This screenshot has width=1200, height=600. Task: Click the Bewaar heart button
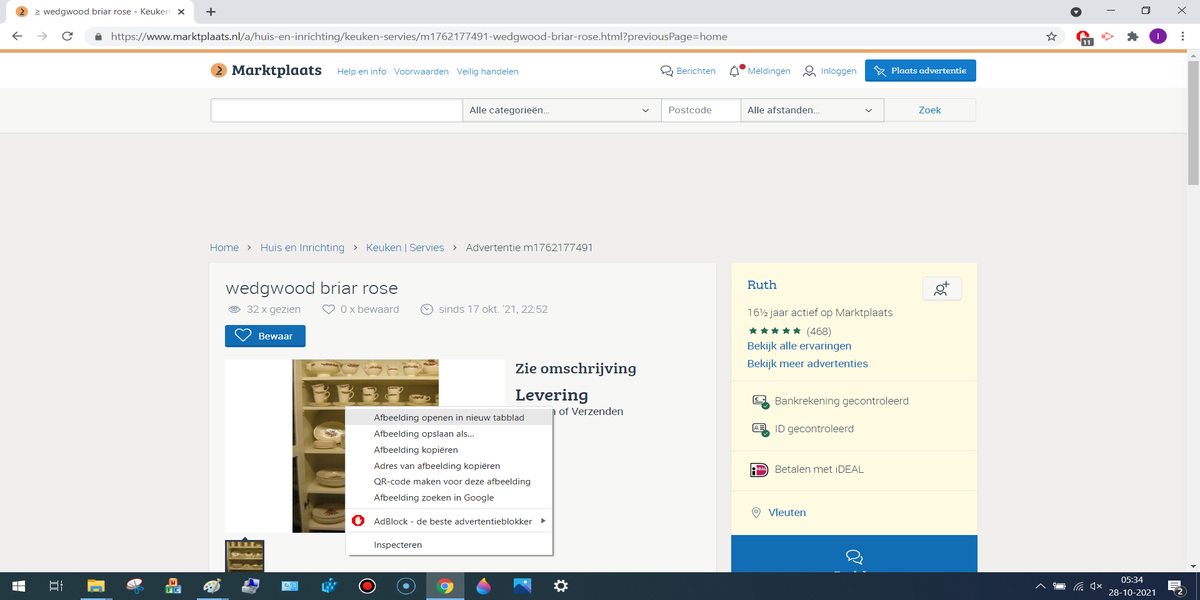265,336
